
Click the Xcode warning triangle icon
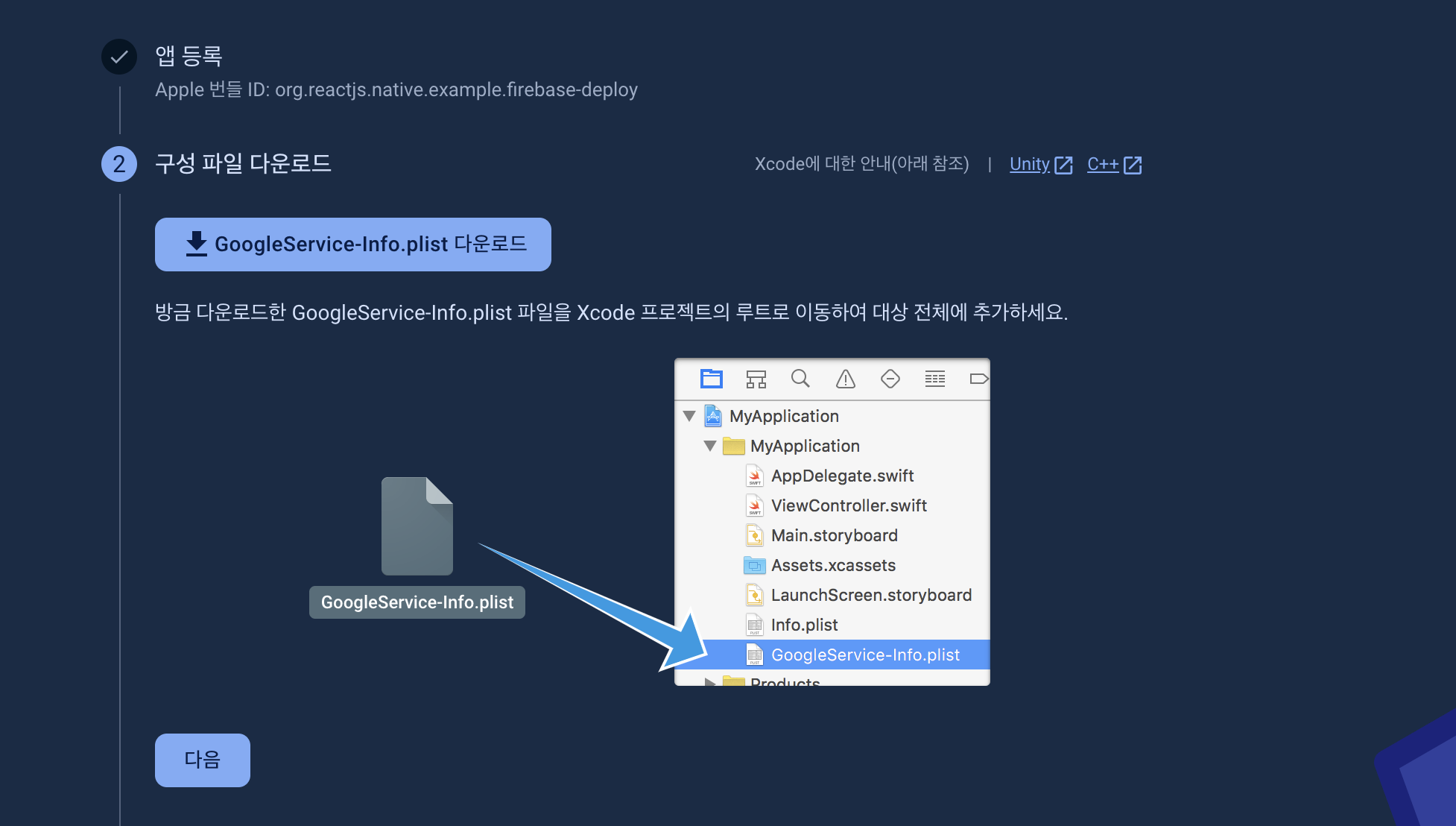coord(845,379)
